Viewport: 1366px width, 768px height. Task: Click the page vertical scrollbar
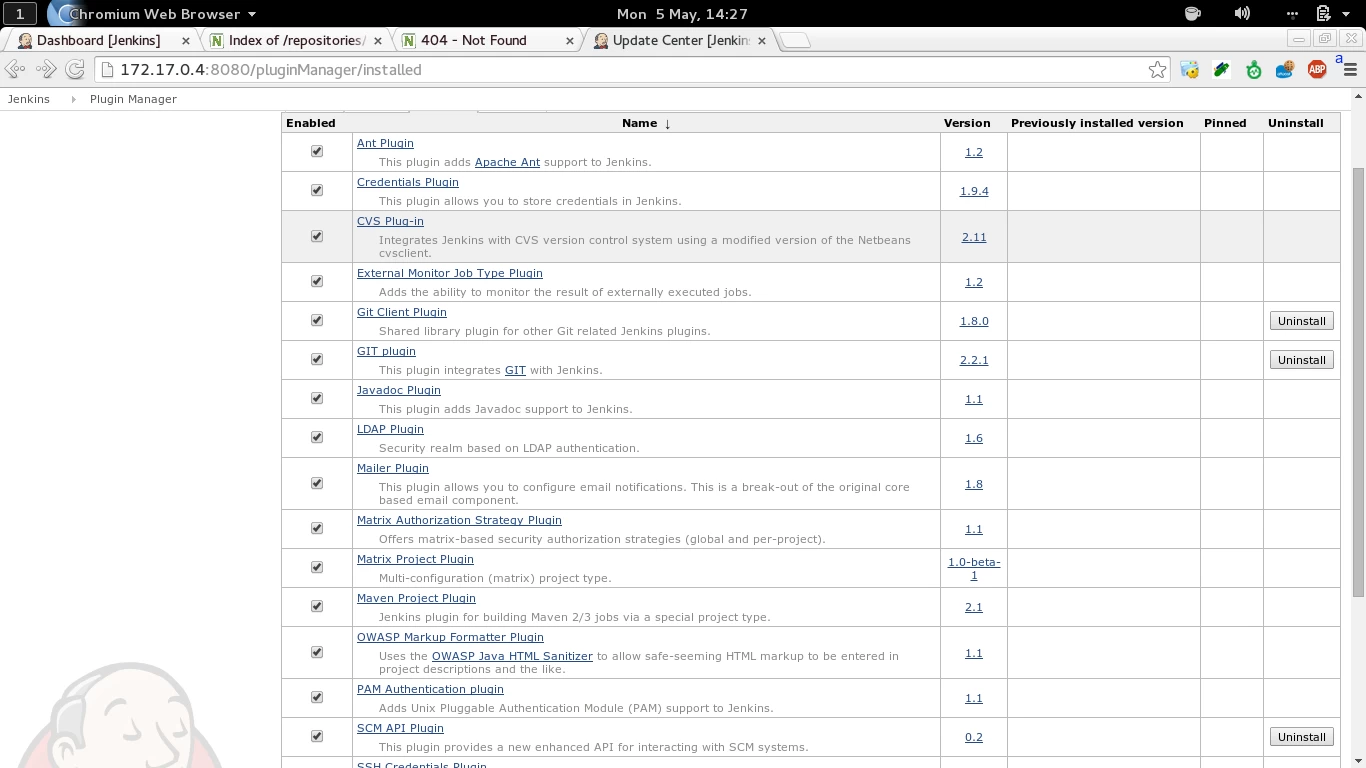(1358, 383)
